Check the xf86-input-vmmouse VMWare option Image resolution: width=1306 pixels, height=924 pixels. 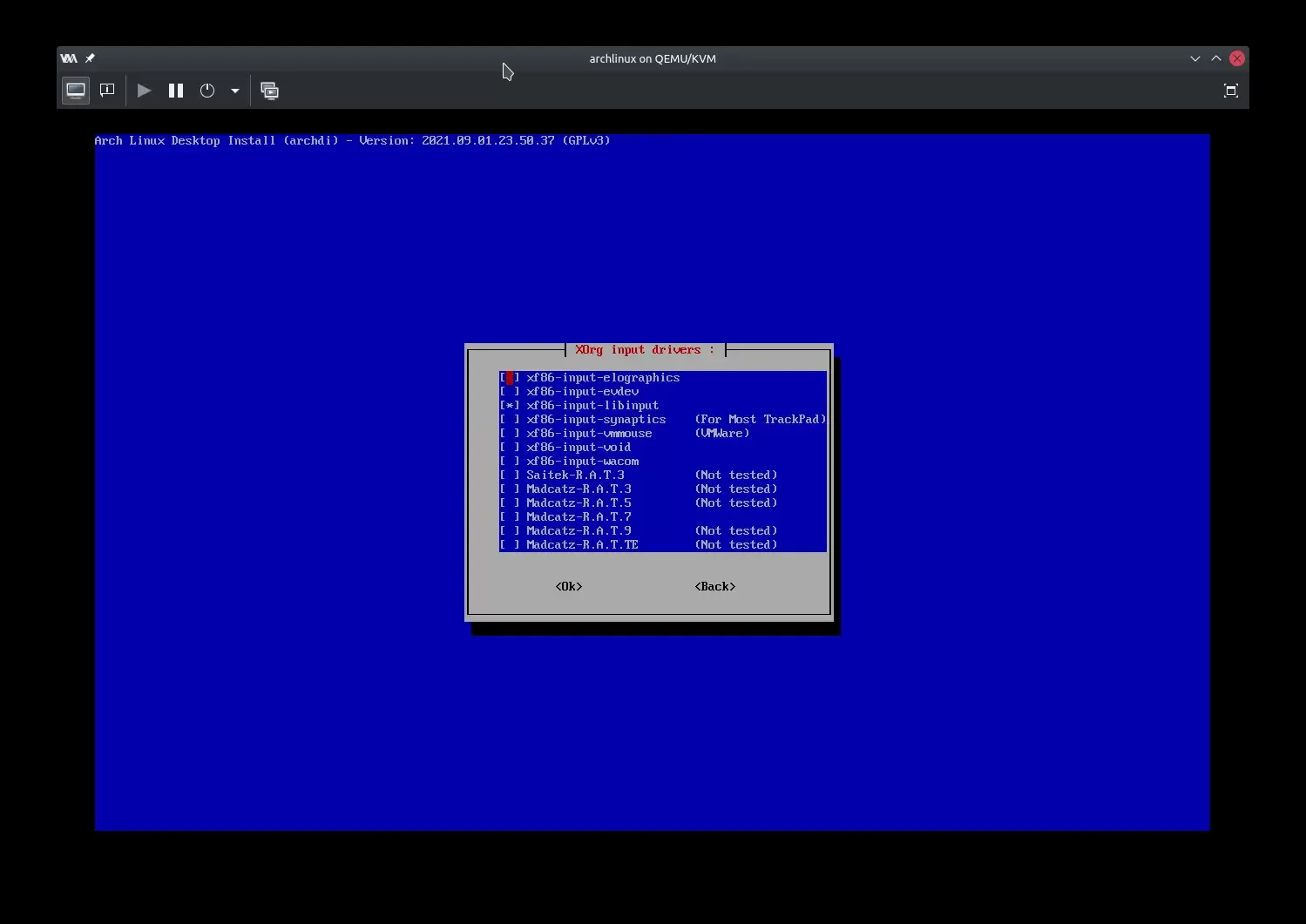(x=510, y=434)
